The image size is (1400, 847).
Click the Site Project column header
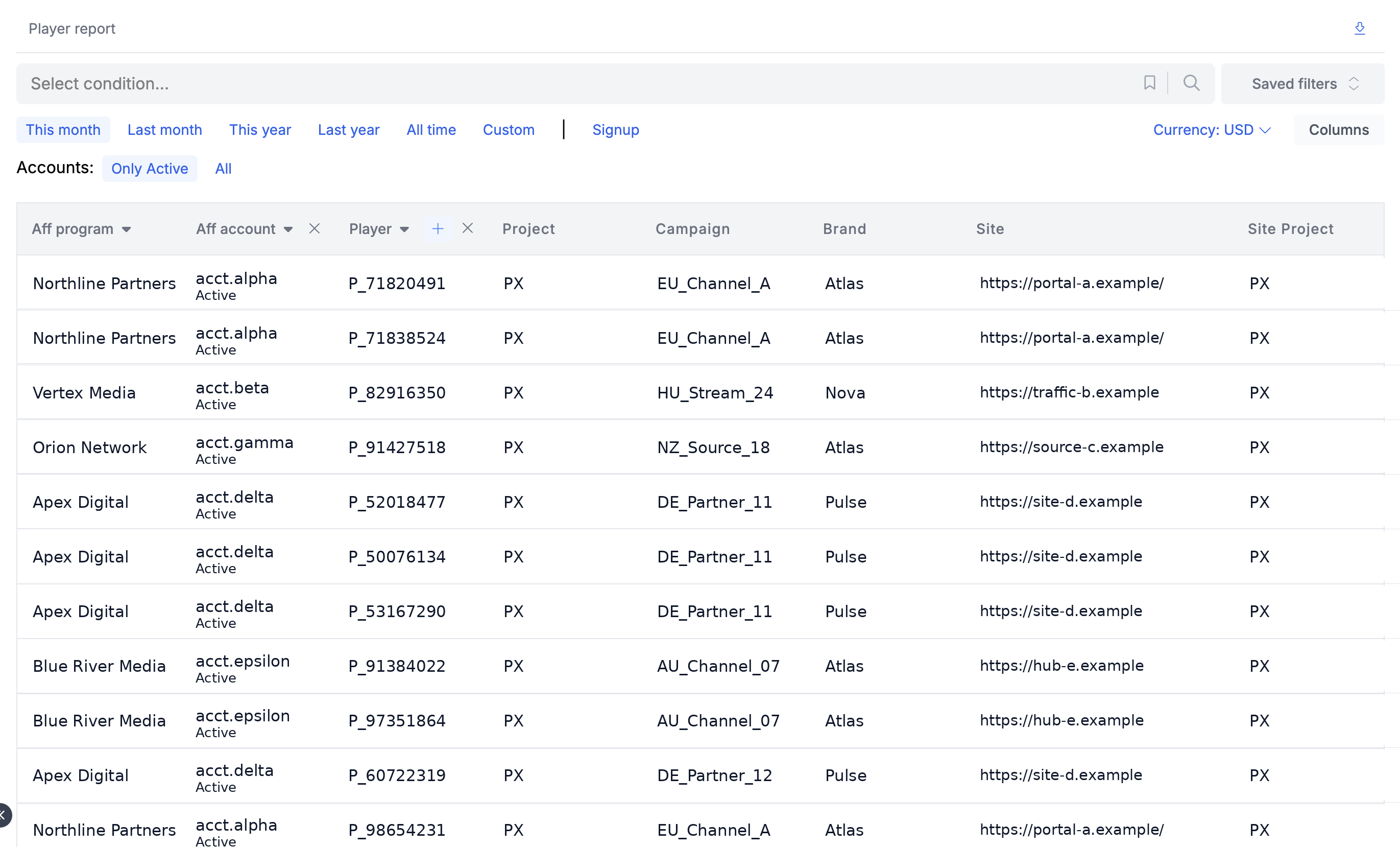[x=1290, y=228]
